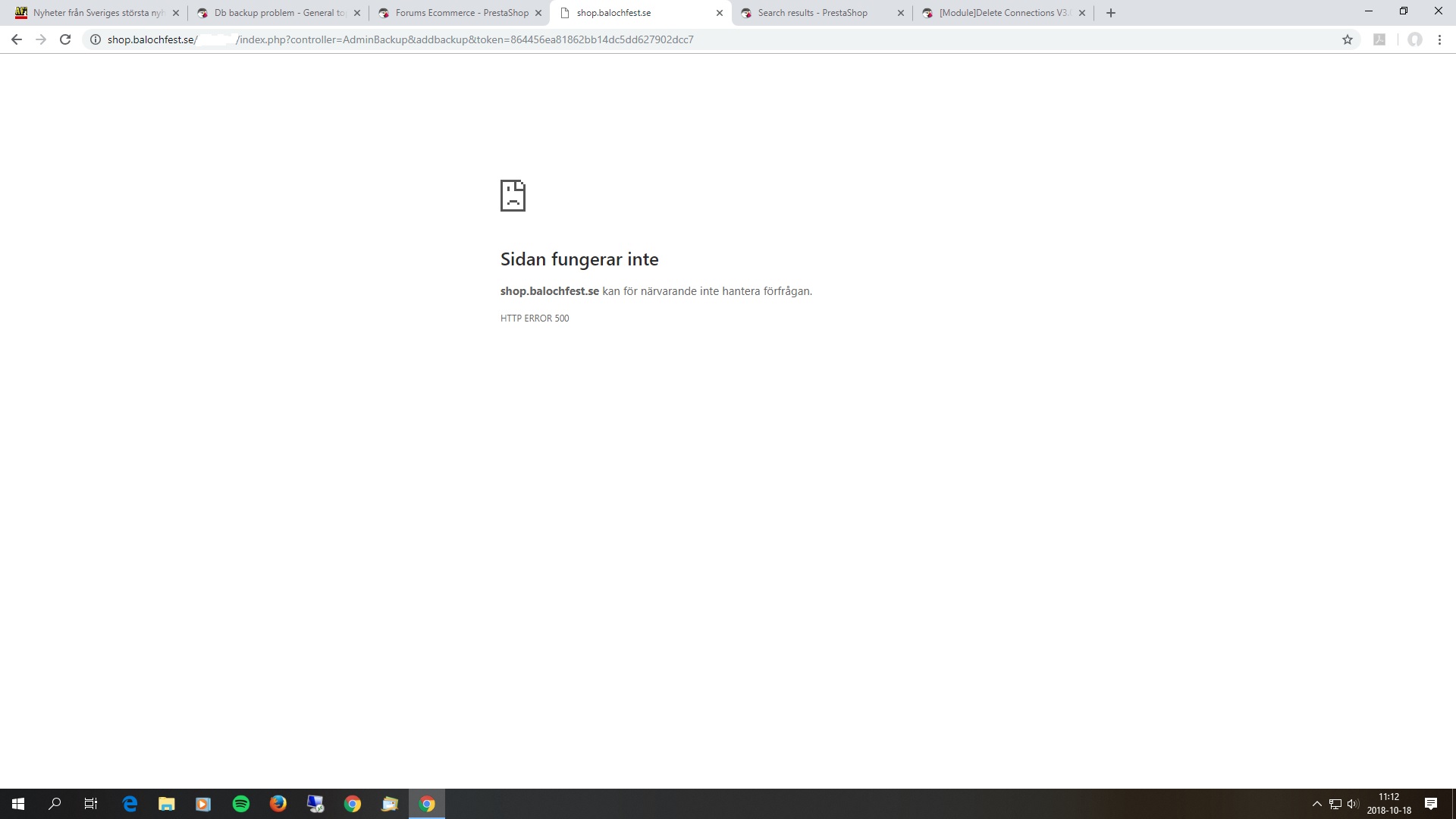The image size is (1456, 819).
Task: Open Chrome's three-dot menu
Action: [1439, 39]
